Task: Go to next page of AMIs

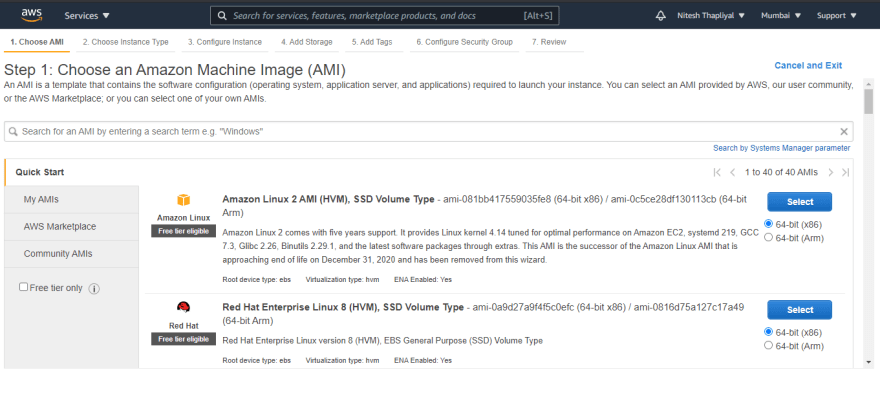Action: coord(831,172)
